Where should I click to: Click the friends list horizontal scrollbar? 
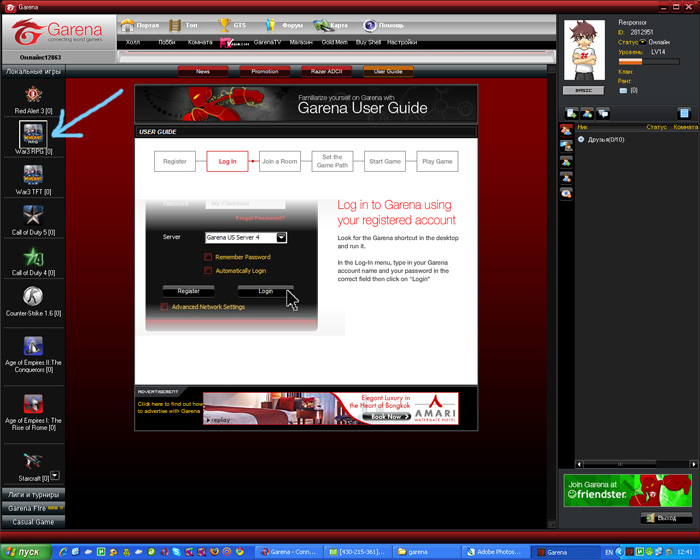637,464
